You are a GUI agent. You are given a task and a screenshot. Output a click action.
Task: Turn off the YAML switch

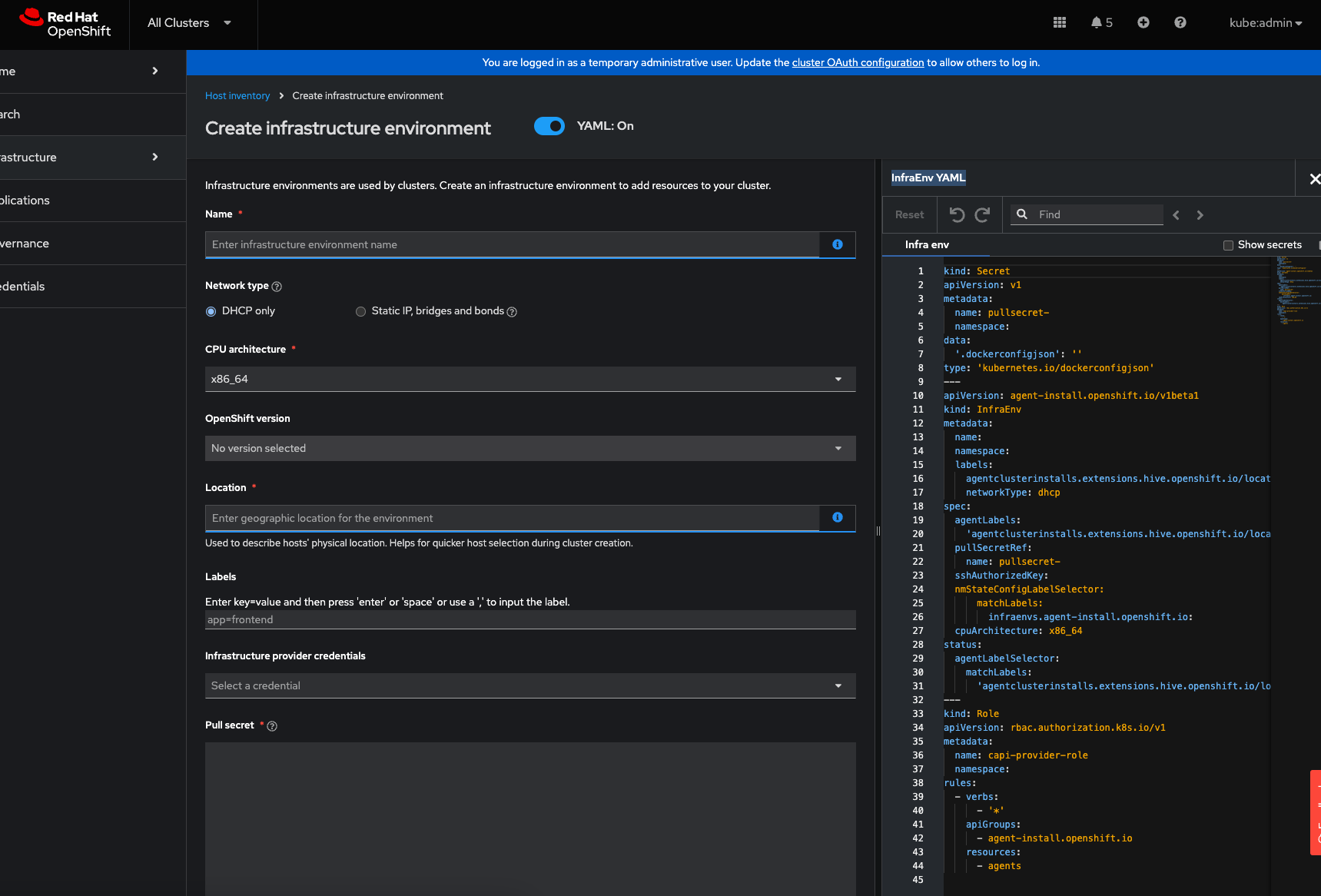(x=549, y=126)
